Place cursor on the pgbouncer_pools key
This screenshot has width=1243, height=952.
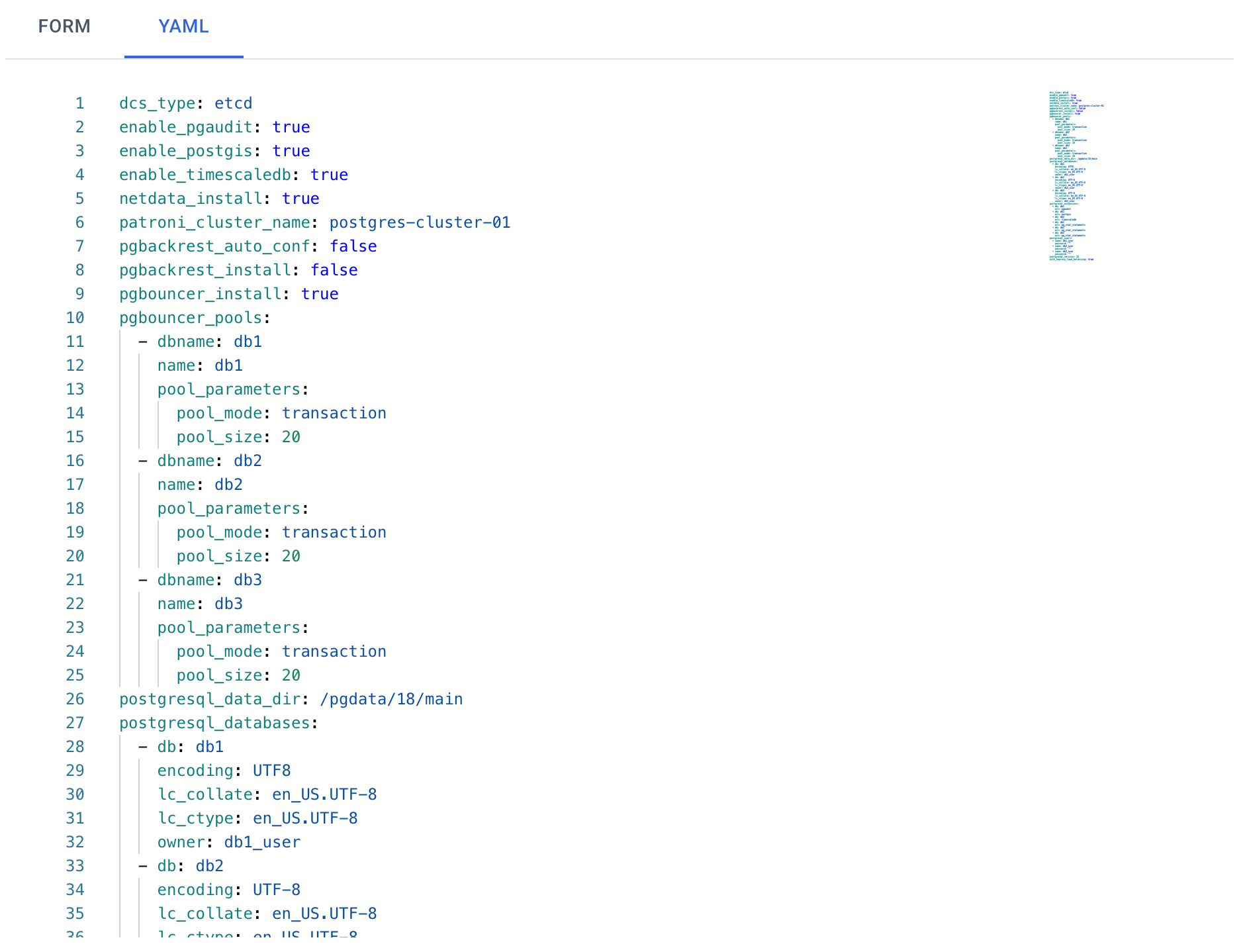(x=190, y=318)
